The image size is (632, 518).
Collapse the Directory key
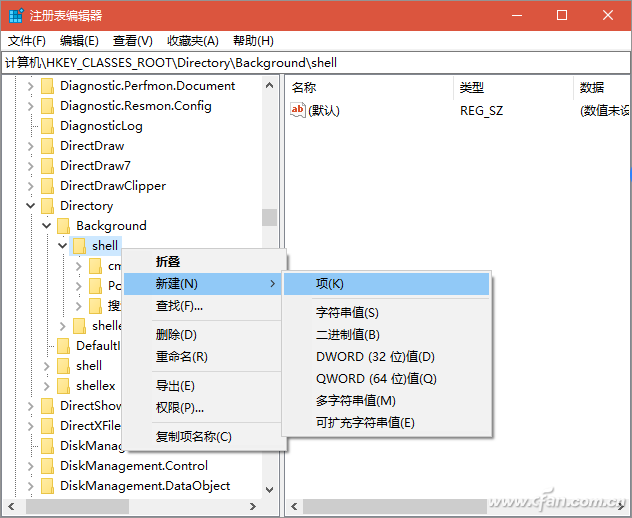(31, 206)
